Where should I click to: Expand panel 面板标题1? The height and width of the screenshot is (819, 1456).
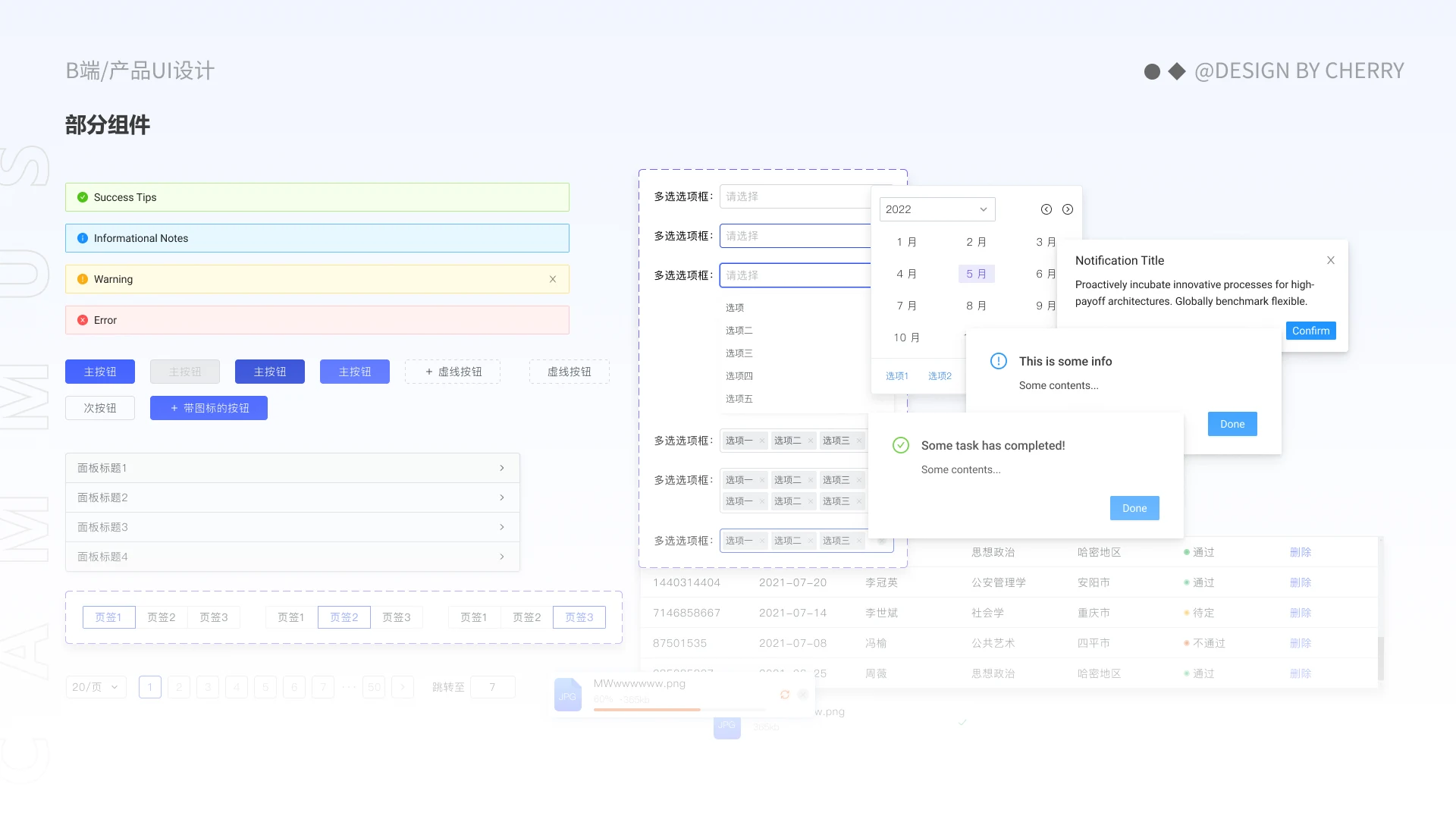293,468
